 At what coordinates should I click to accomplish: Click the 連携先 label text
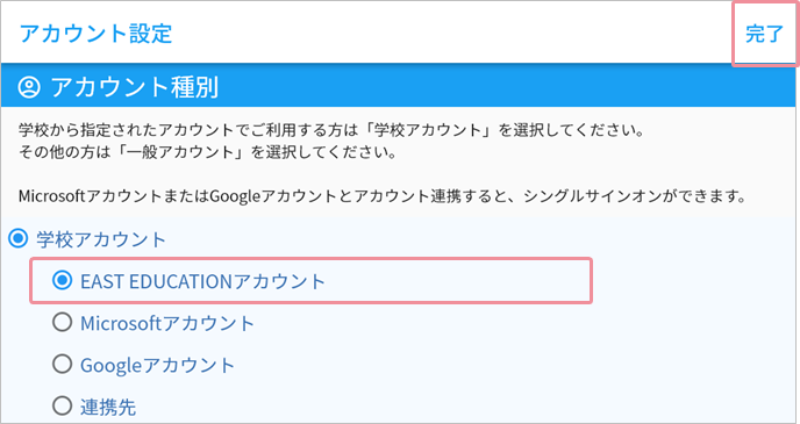[x=108, y=407]
